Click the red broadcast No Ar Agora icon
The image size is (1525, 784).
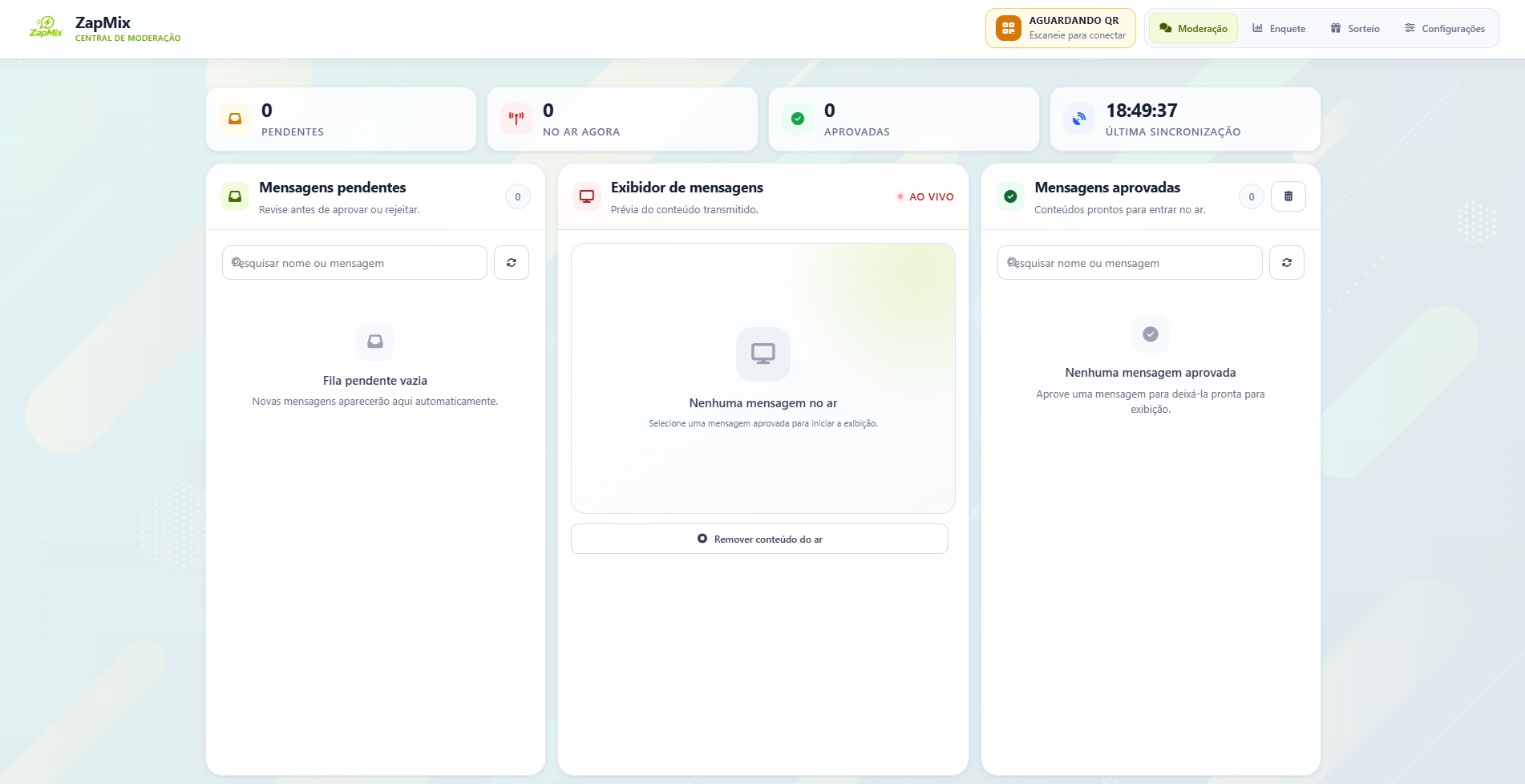pos(516,119)
